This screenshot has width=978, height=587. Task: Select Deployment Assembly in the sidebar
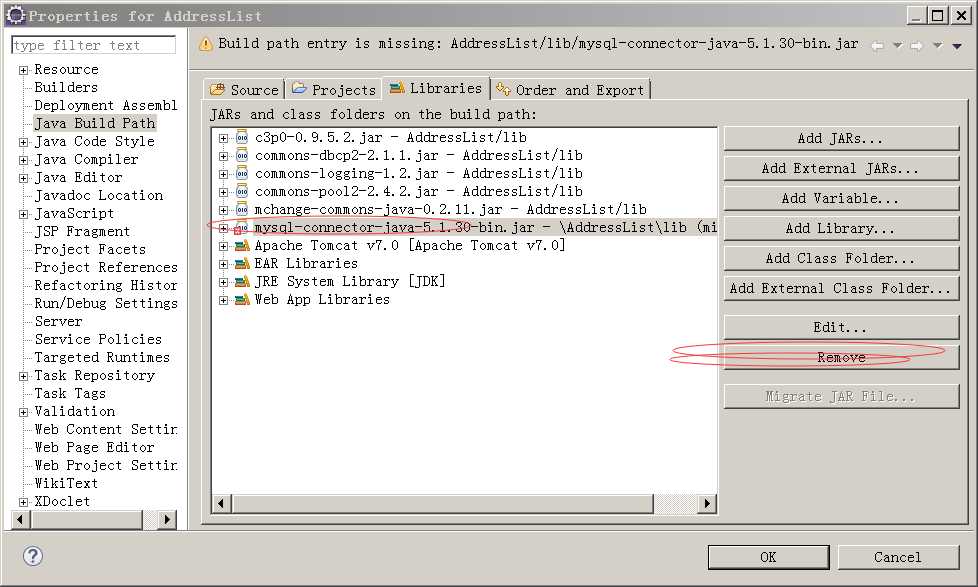click(x=105, y=105)
